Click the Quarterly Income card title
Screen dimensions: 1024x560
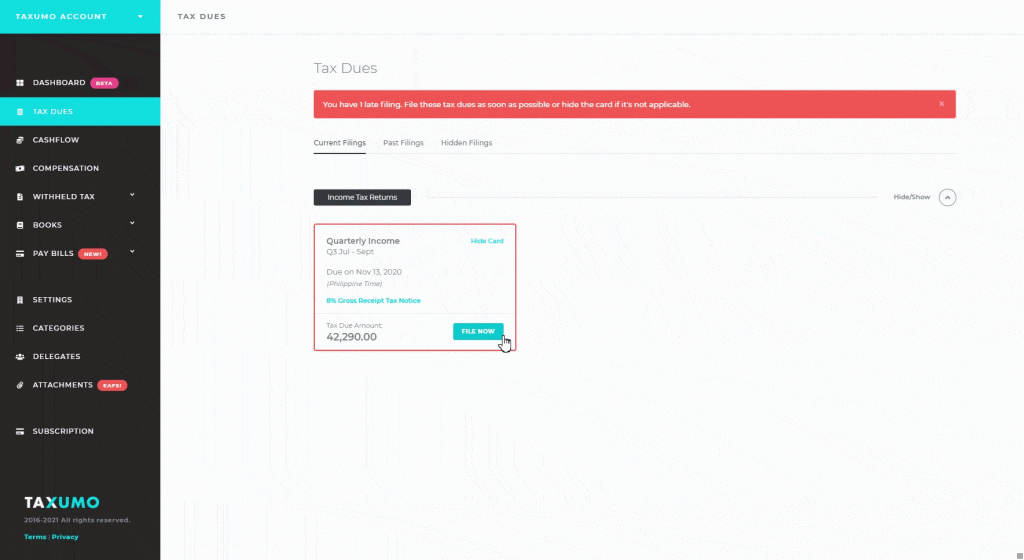[x=363, y=241]
